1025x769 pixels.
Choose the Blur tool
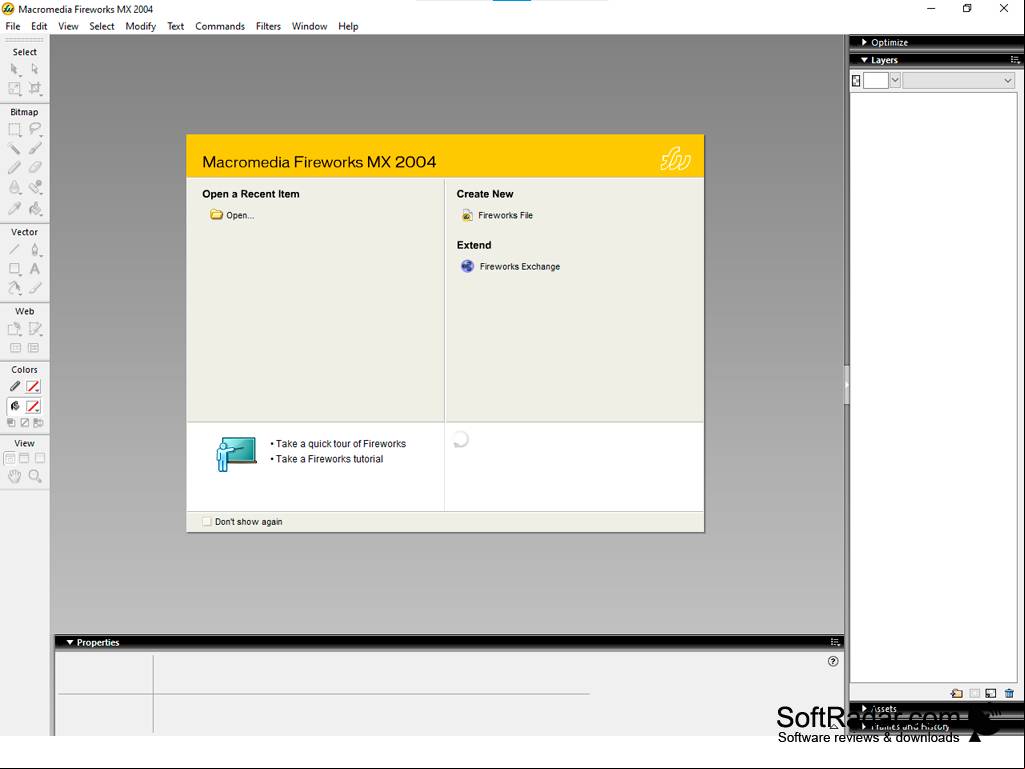(14, 188)
